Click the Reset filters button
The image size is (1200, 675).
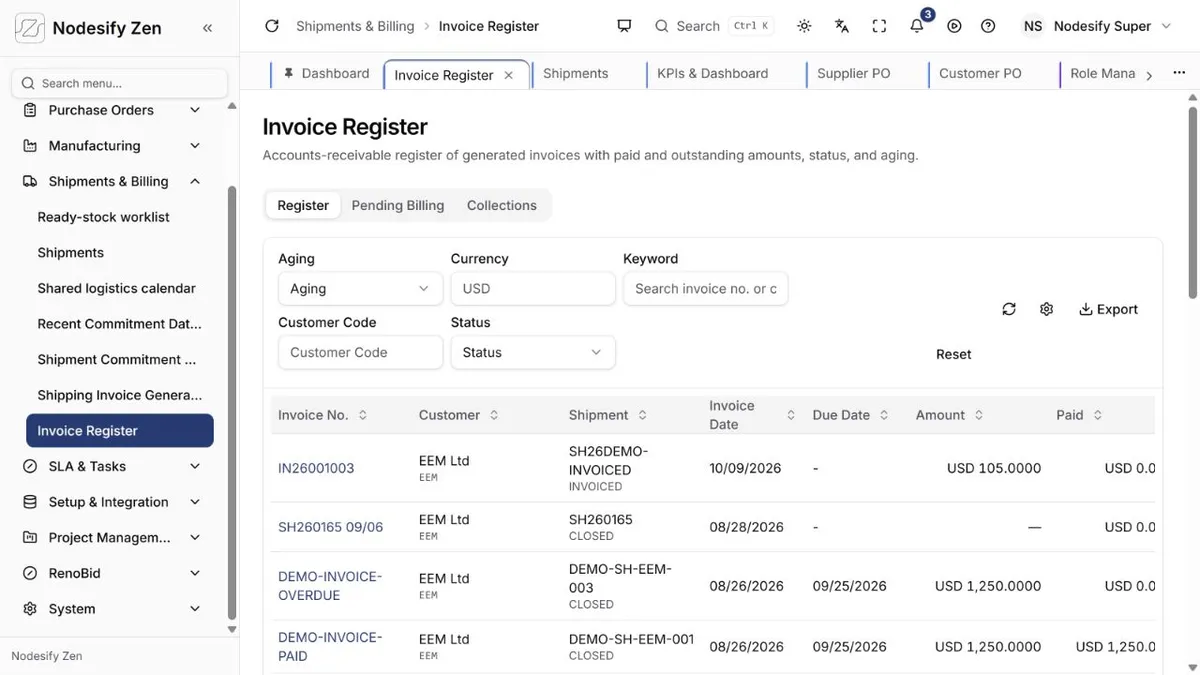click(x=954, y=354)
